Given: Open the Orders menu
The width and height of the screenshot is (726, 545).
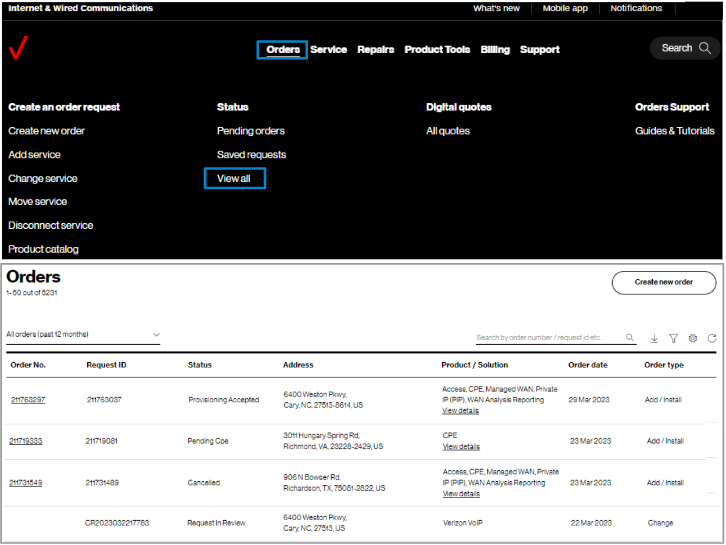Looking at the screenshot, I should pyautogui.click(x=282, y=50).
